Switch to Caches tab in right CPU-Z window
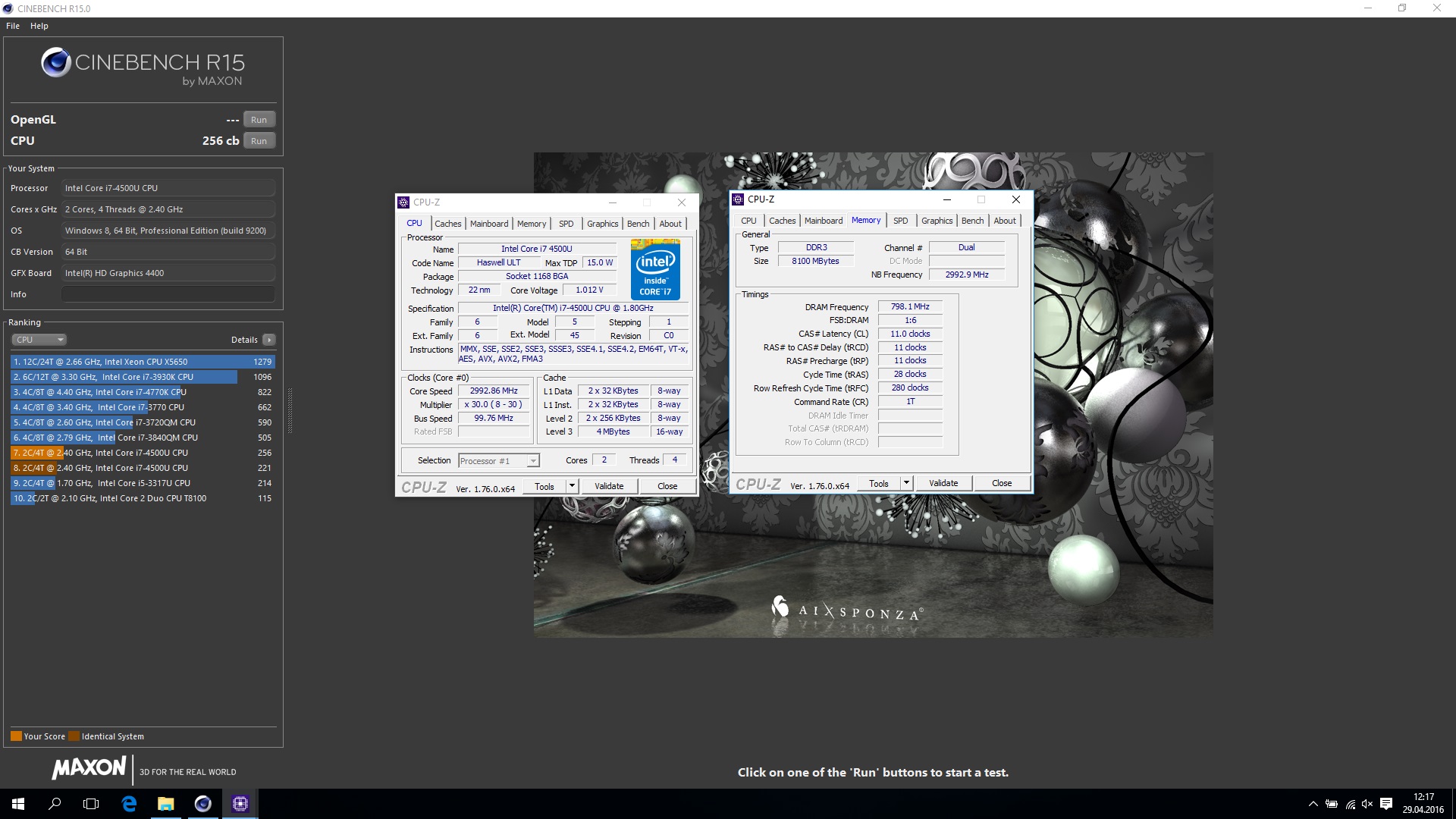1456x819 pixels. (782, 221)
